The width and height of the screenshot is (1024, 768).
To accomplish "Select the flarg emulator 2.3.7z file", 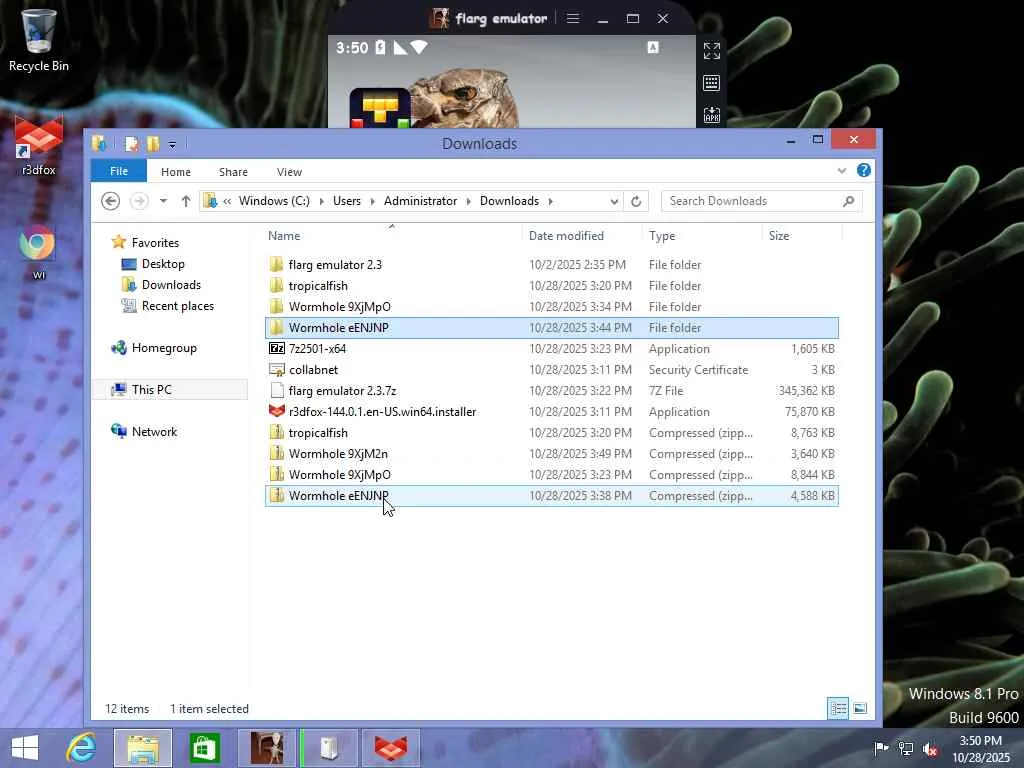I will click(552, 391).
